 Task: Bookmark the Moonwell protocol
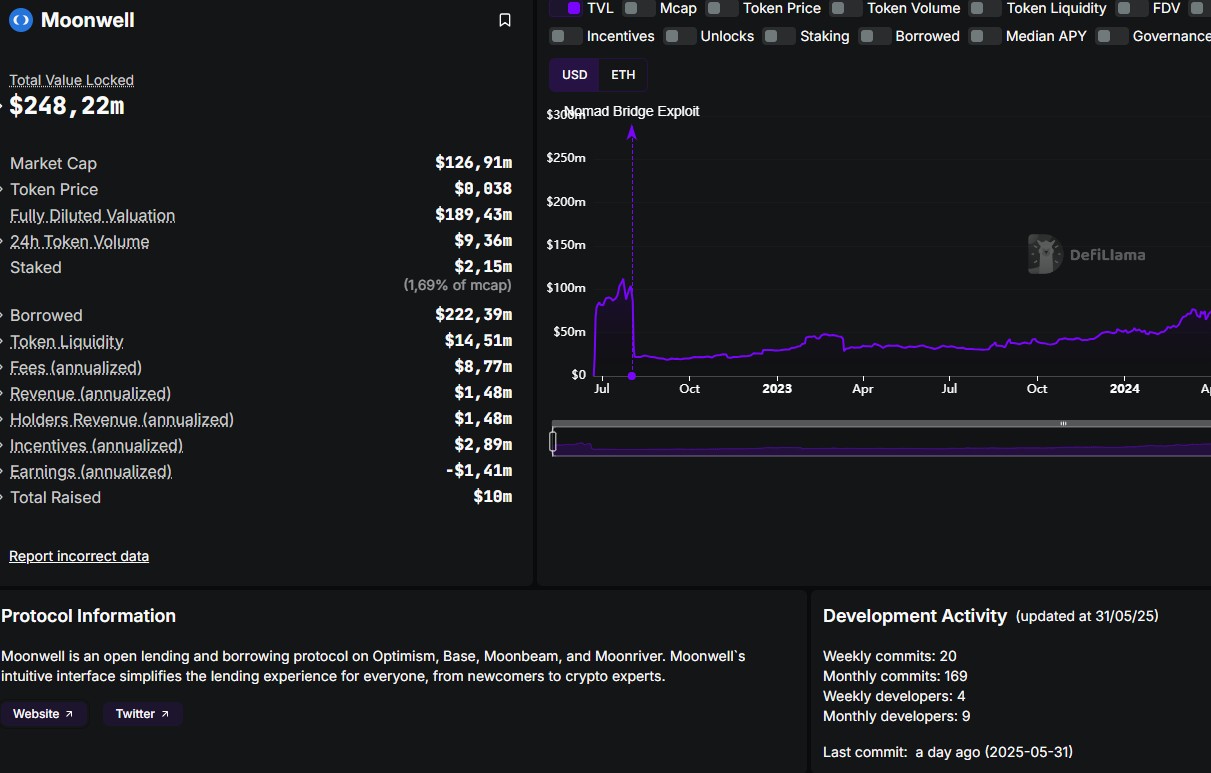[x=505, y=20]
